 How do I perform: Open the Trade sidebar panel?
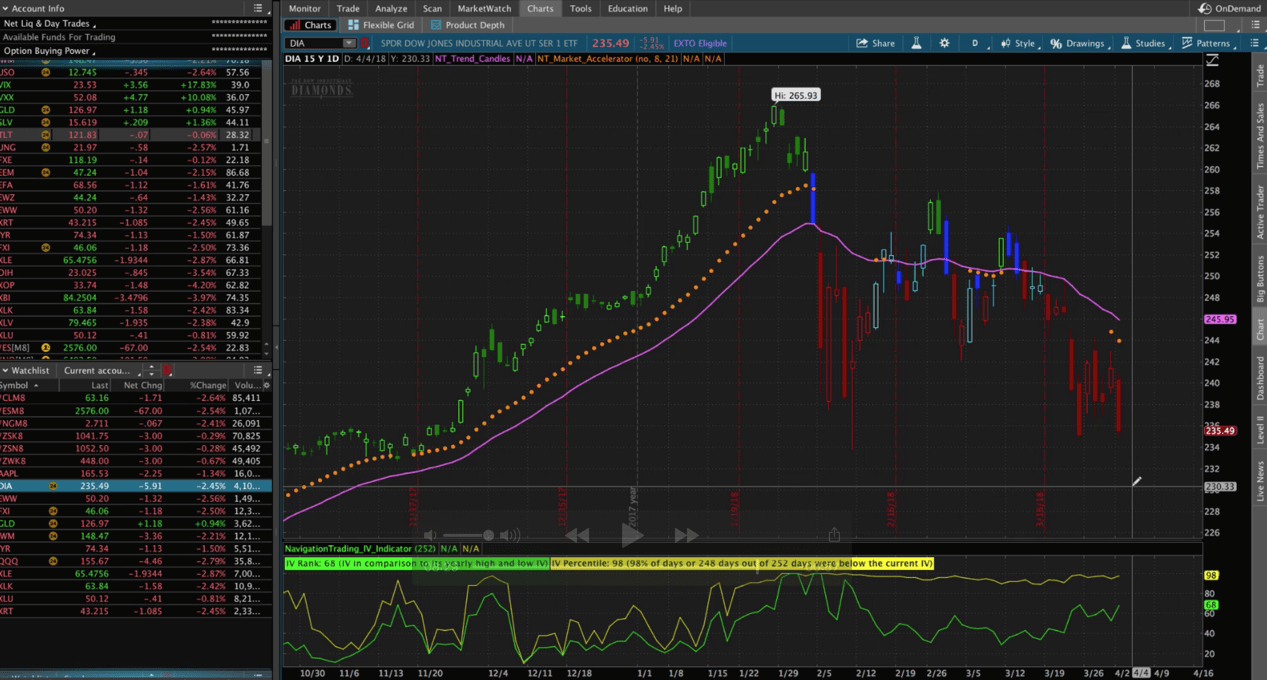1260,75
